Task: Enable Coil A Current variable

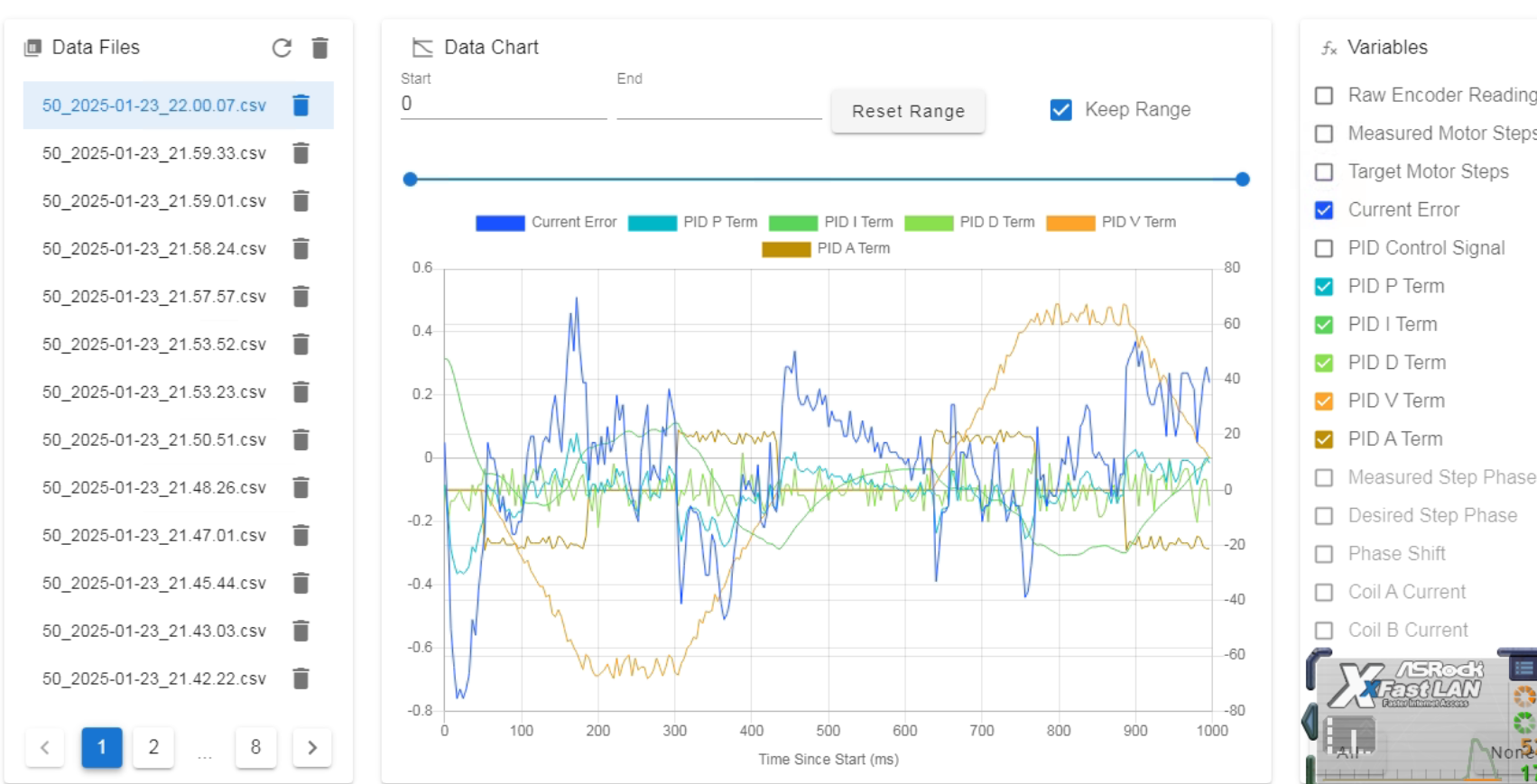Action: click(x=1324, y=593)
